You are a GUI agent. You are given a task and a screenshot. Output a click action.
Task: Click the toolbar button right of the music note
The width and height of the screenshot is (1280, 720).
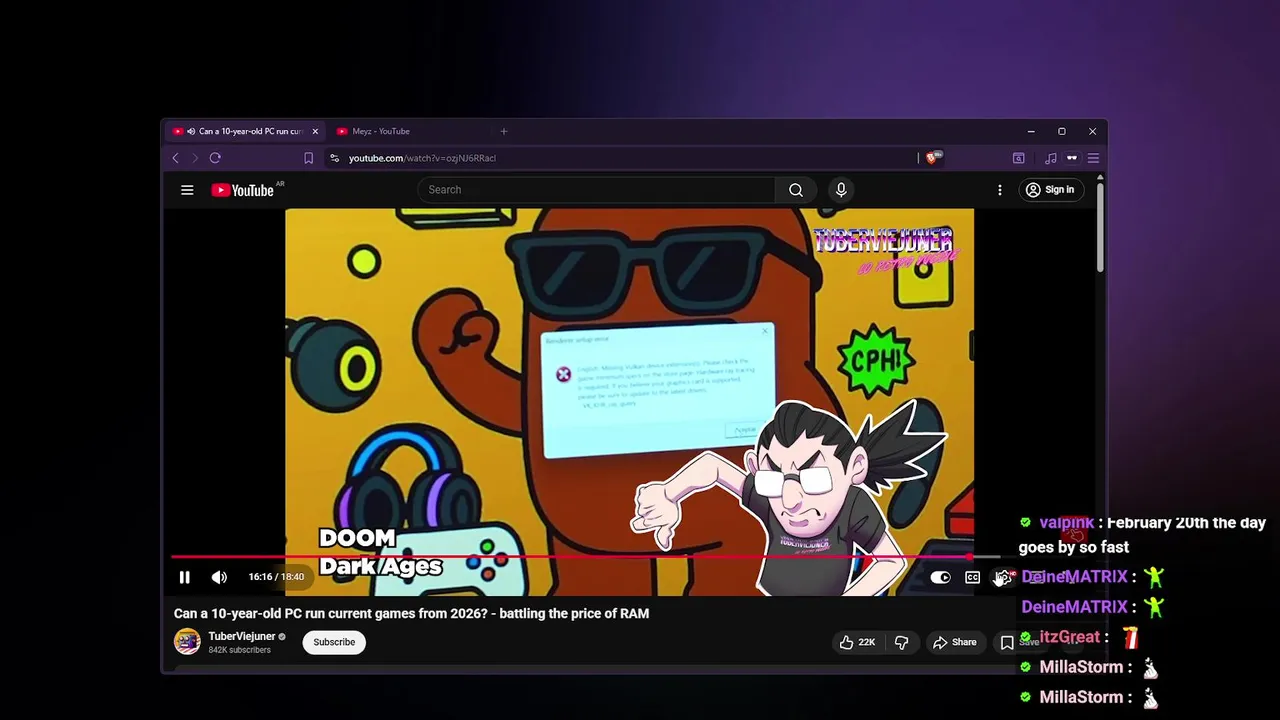coord(1072,158)
